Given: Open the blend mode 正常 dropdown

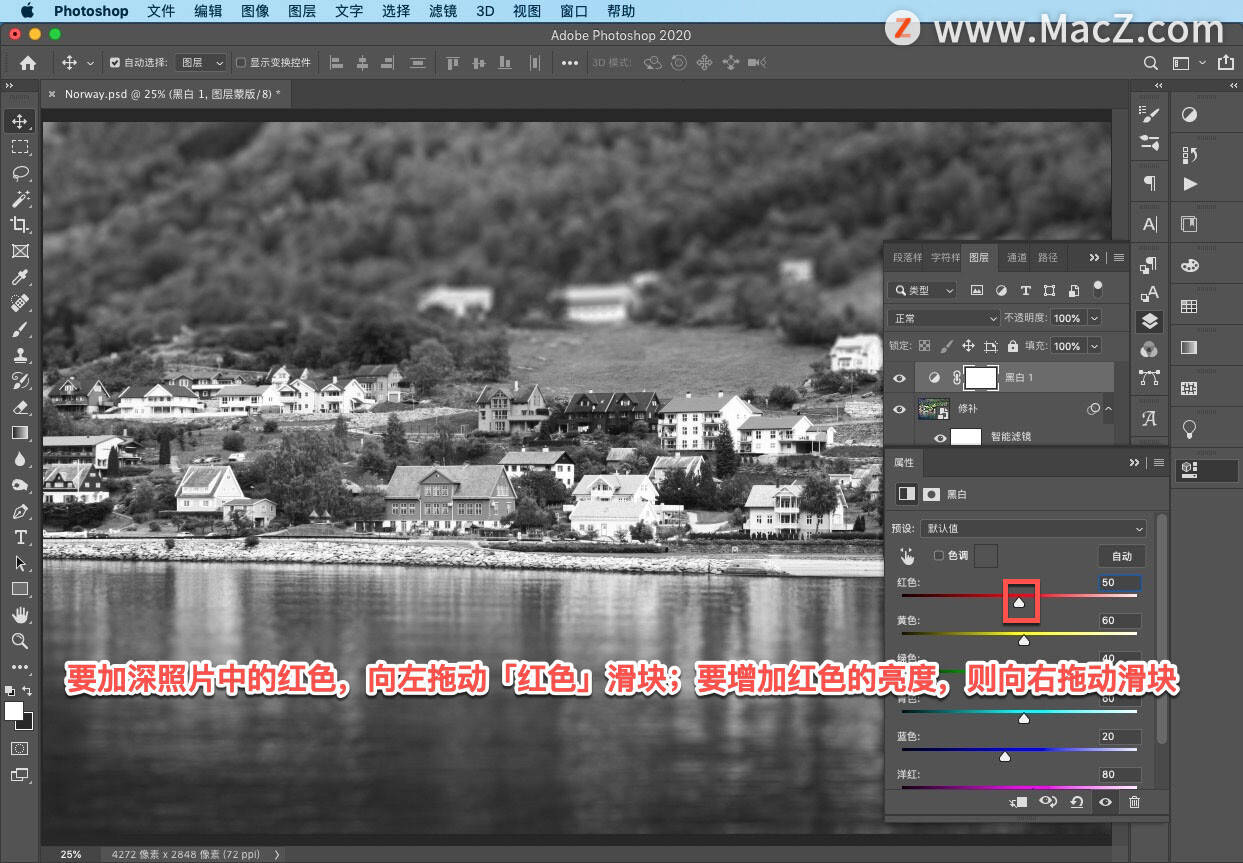Looking at the screenshot, I should pos(944,318).
